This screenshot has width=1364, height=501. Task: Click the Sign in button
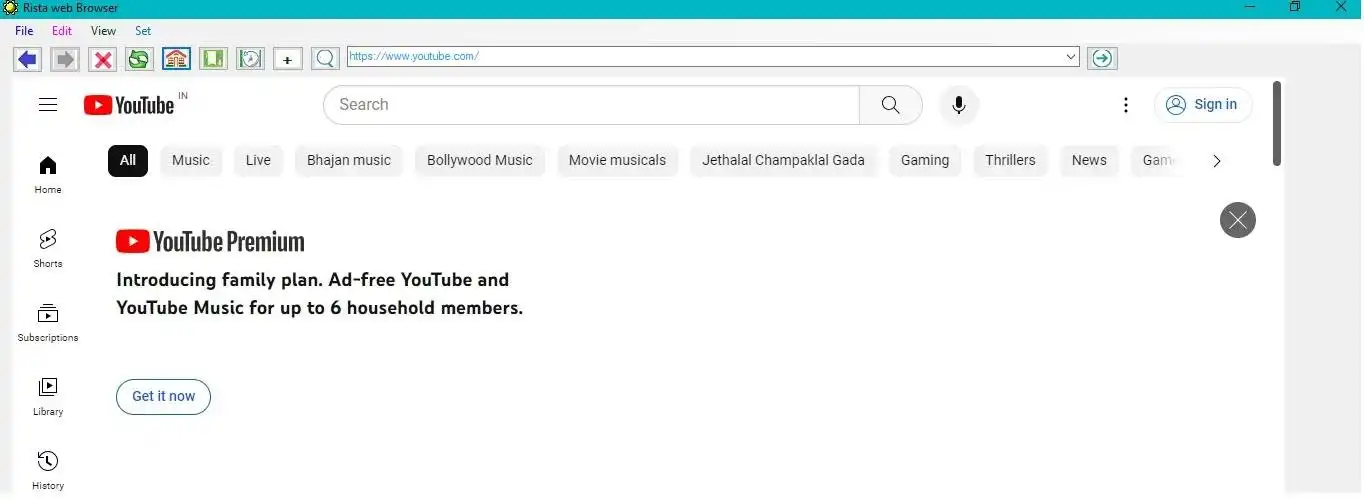(1203, 104)
